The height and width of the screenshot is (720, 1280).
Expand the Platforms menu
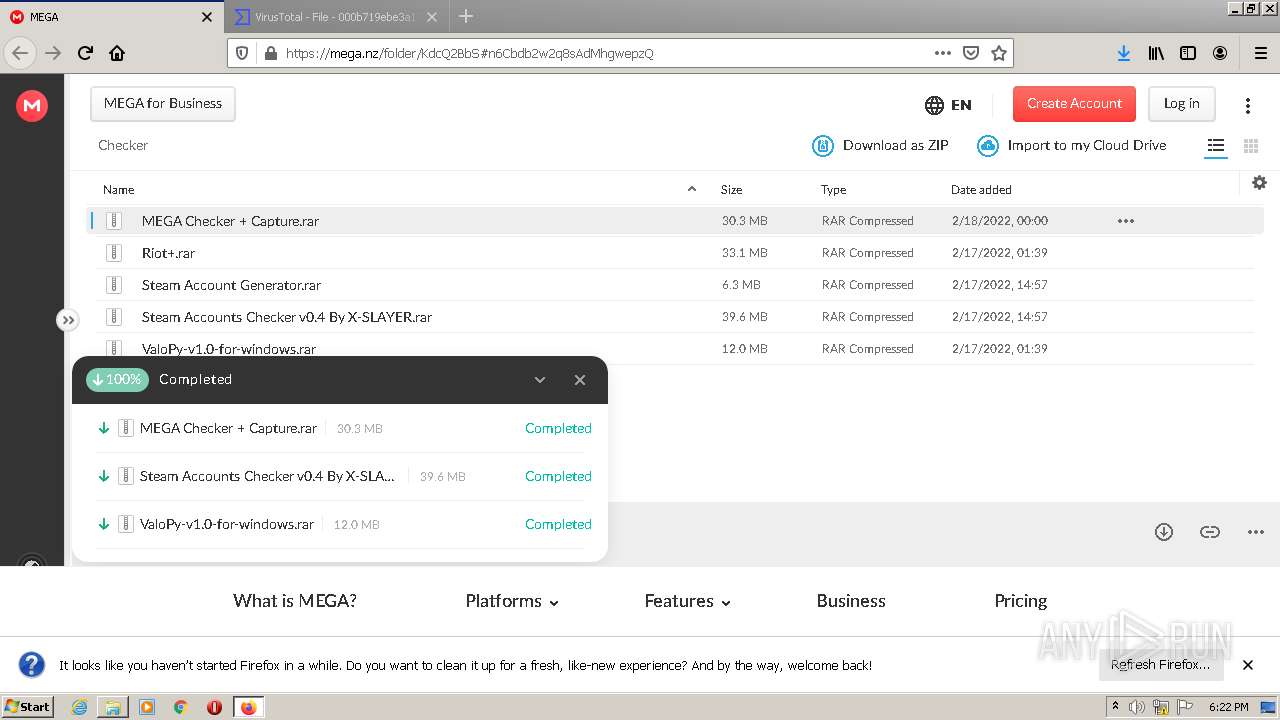click(x=512, y=601)
